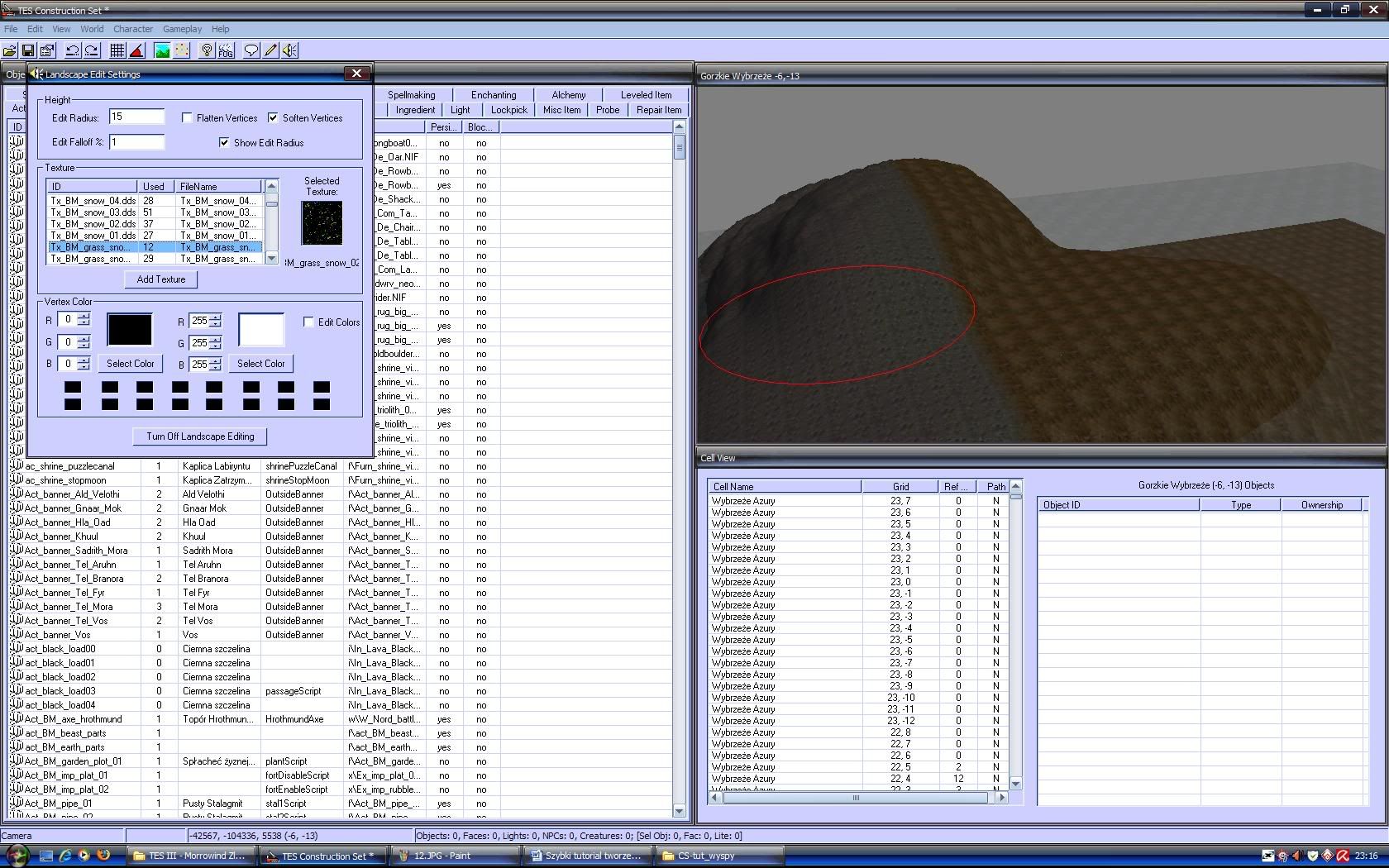Image resolution: width=1389 pixels, height=868 pixels.
Task: Sort the cell list by Grid column header
Action: click(x=900, y=487)
